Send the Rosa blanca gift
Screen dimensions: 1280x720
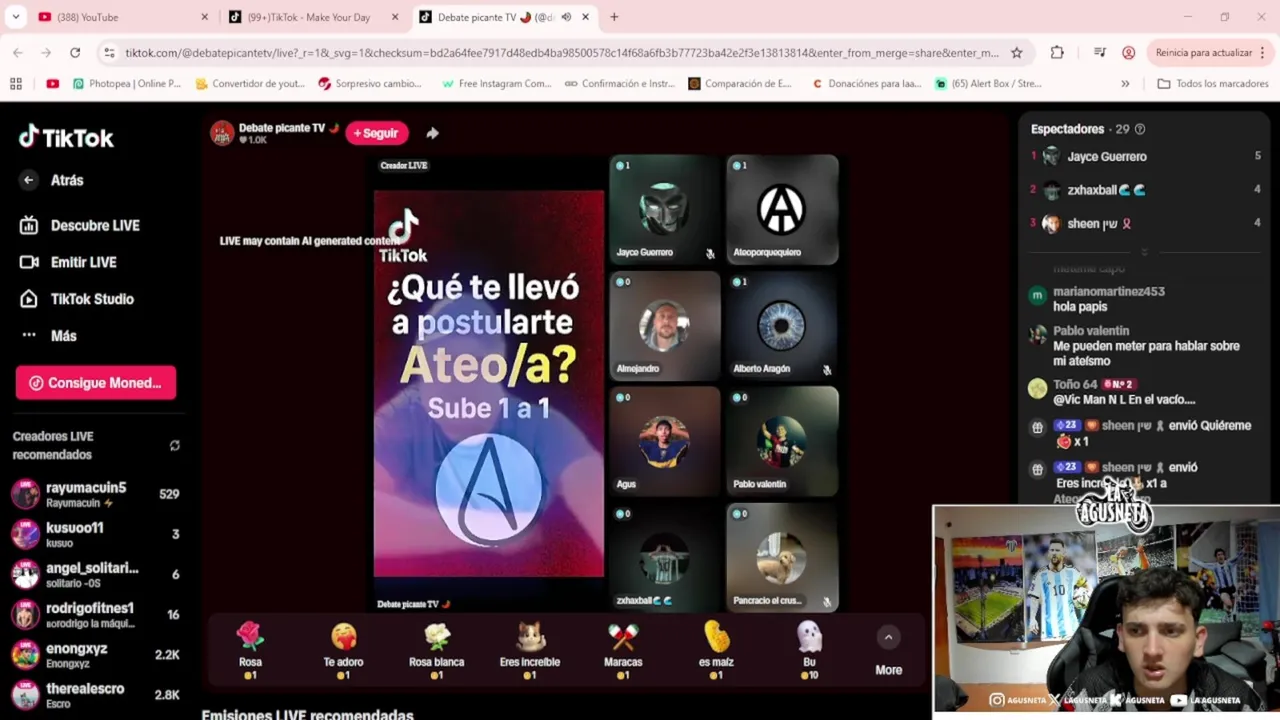click(436, 651)
